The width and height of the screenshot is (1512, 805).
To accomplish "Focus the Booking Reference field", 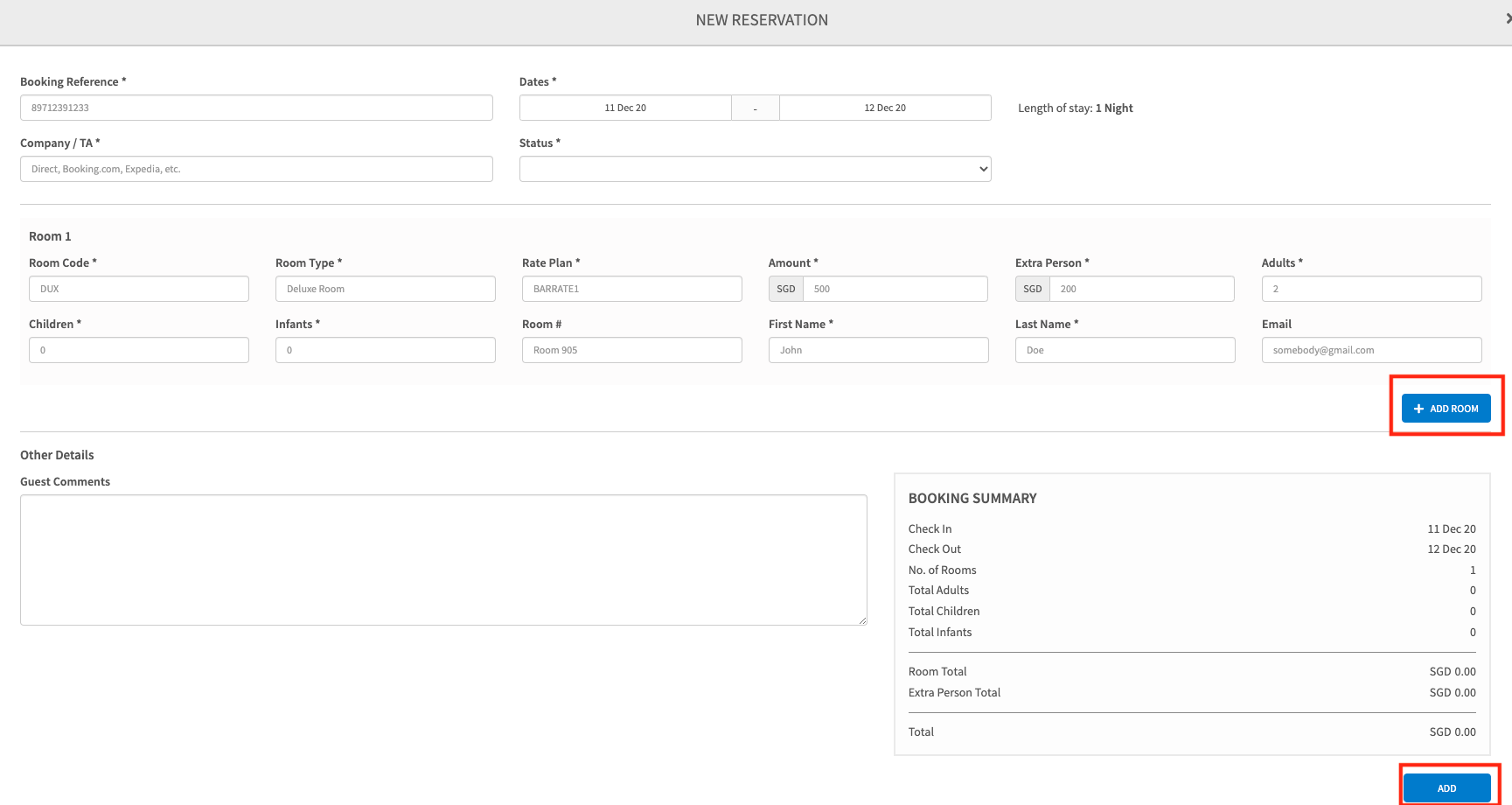I will coord(256,108).
